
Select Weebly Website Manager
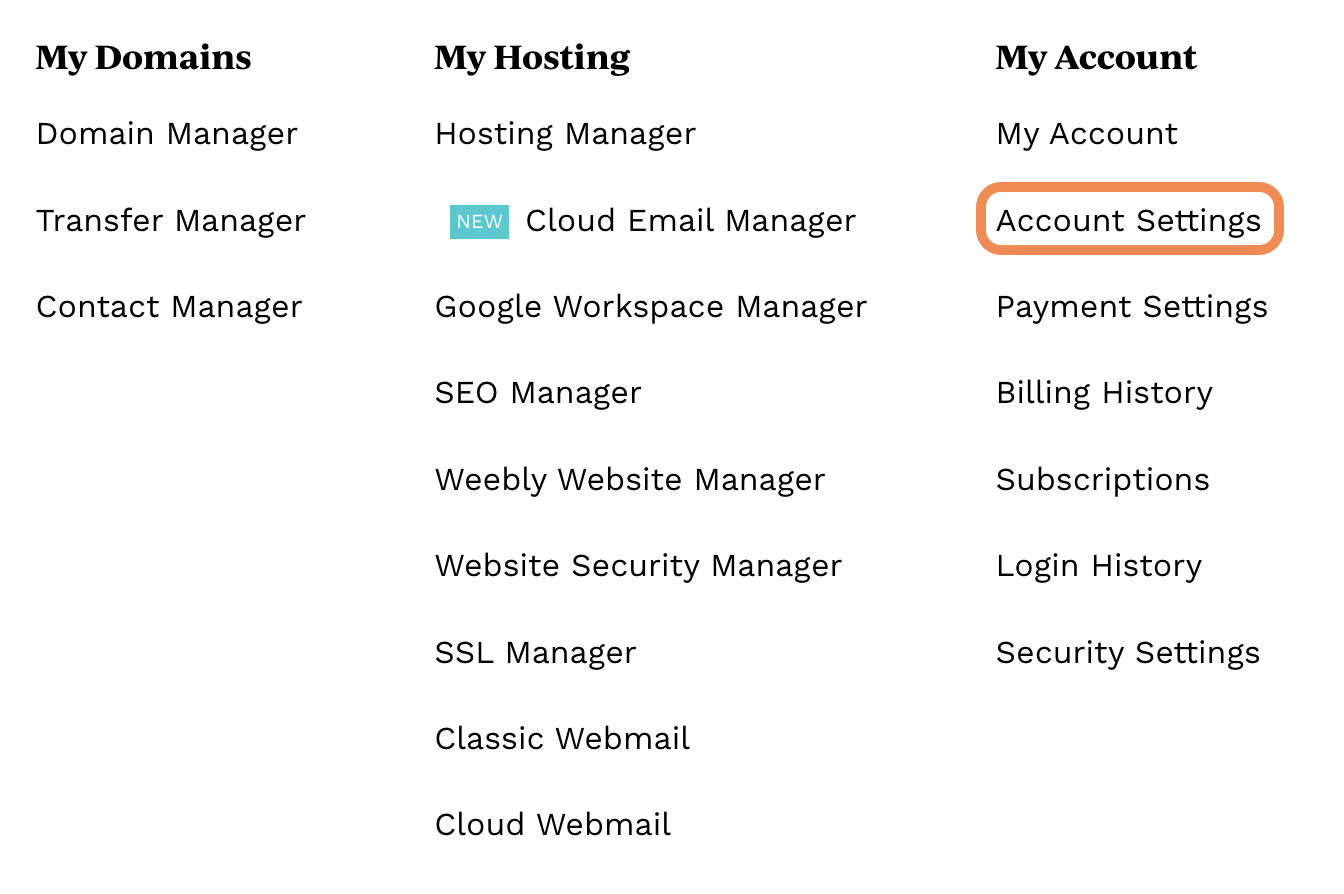click(x=629, y=479)
